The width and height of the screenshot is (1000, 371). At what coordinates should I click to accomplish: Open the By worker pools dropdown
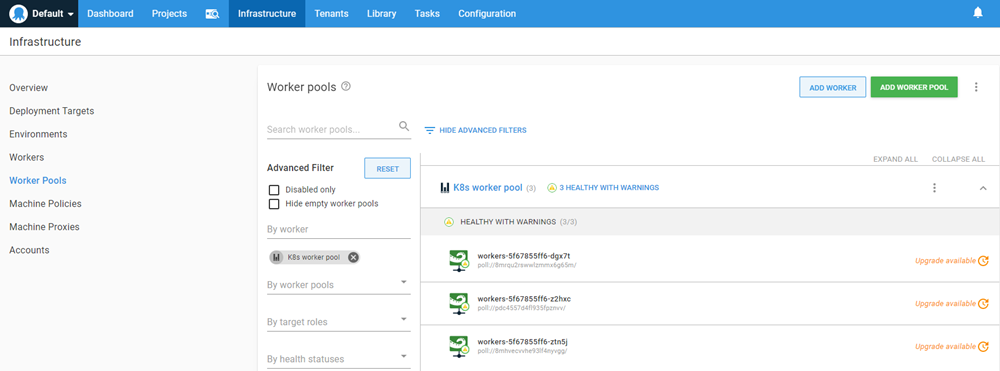(x=339, y=284)
